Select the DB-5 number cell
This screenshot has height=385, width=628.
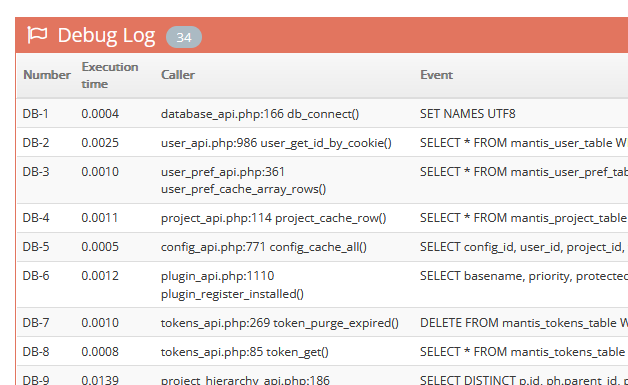[36, 247]
